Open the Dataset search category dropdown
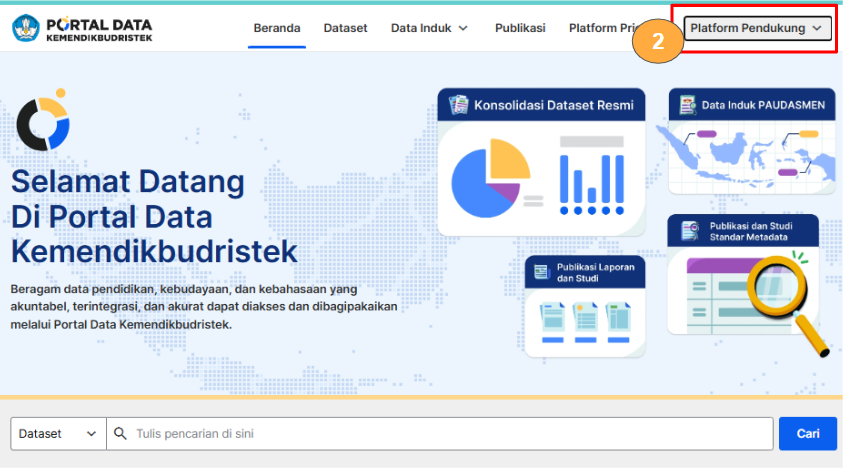 click(58, 433)
